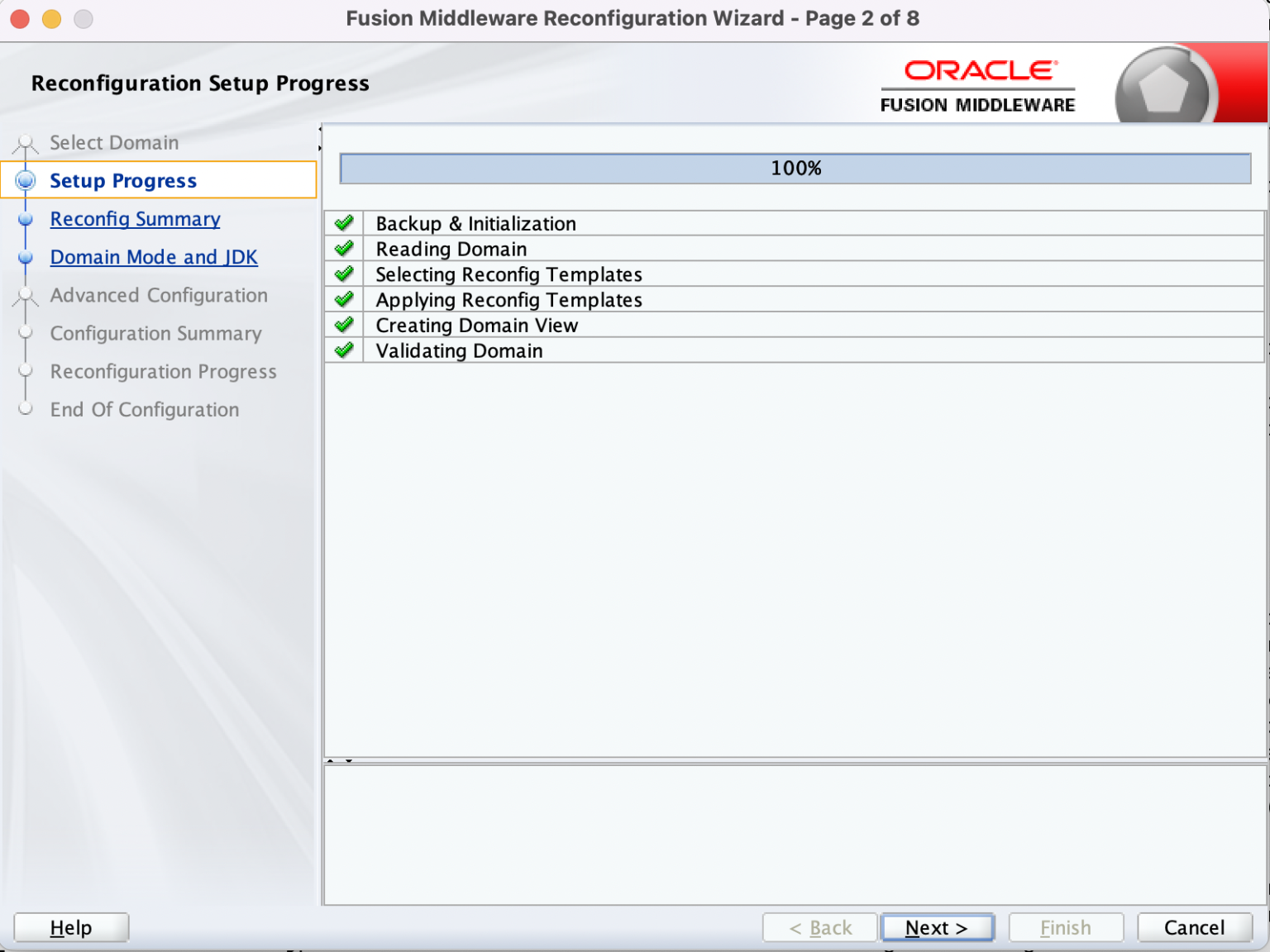The image size is (1270, 952).
Task: Select the End Of Configuration step
Action: [x=144, y=409]
